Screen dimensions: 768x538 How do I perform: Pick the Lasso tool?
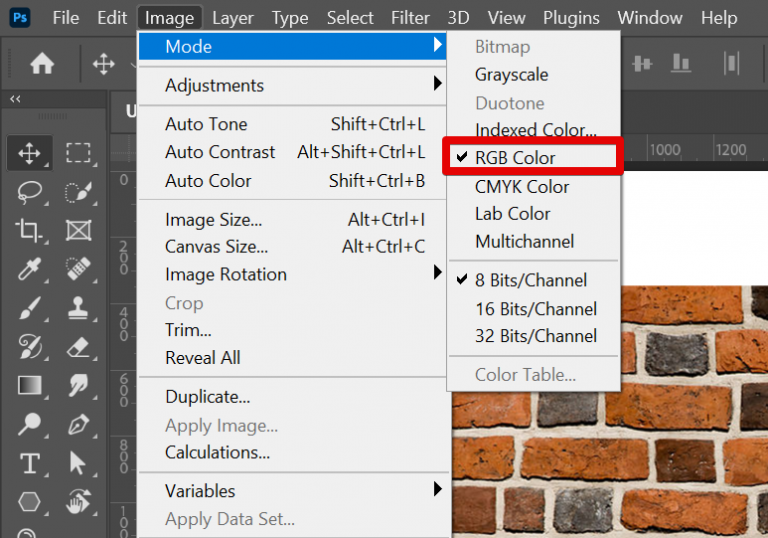coord(29,192)
